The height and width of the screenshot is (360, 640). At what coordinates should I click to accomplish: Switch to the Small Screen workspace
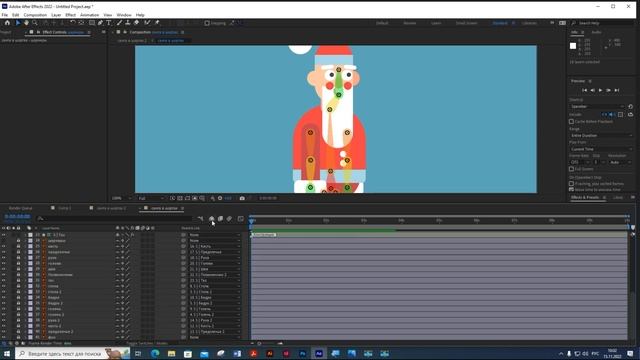[467, 23]
